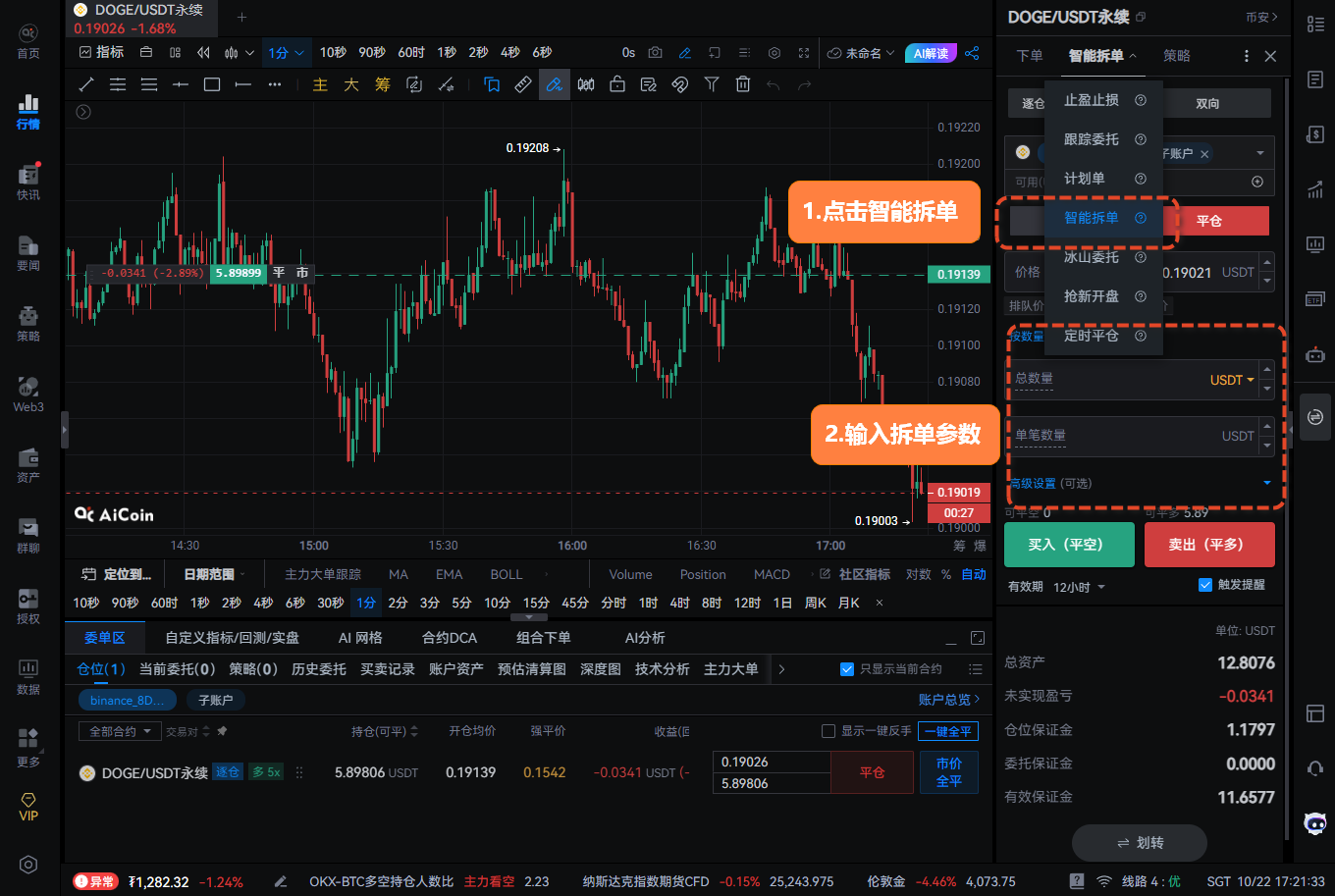This screenshot has height=896, width=1335.
Task: Expand the 有效期 12小时 dropdown
Action: coord(1079,587)
